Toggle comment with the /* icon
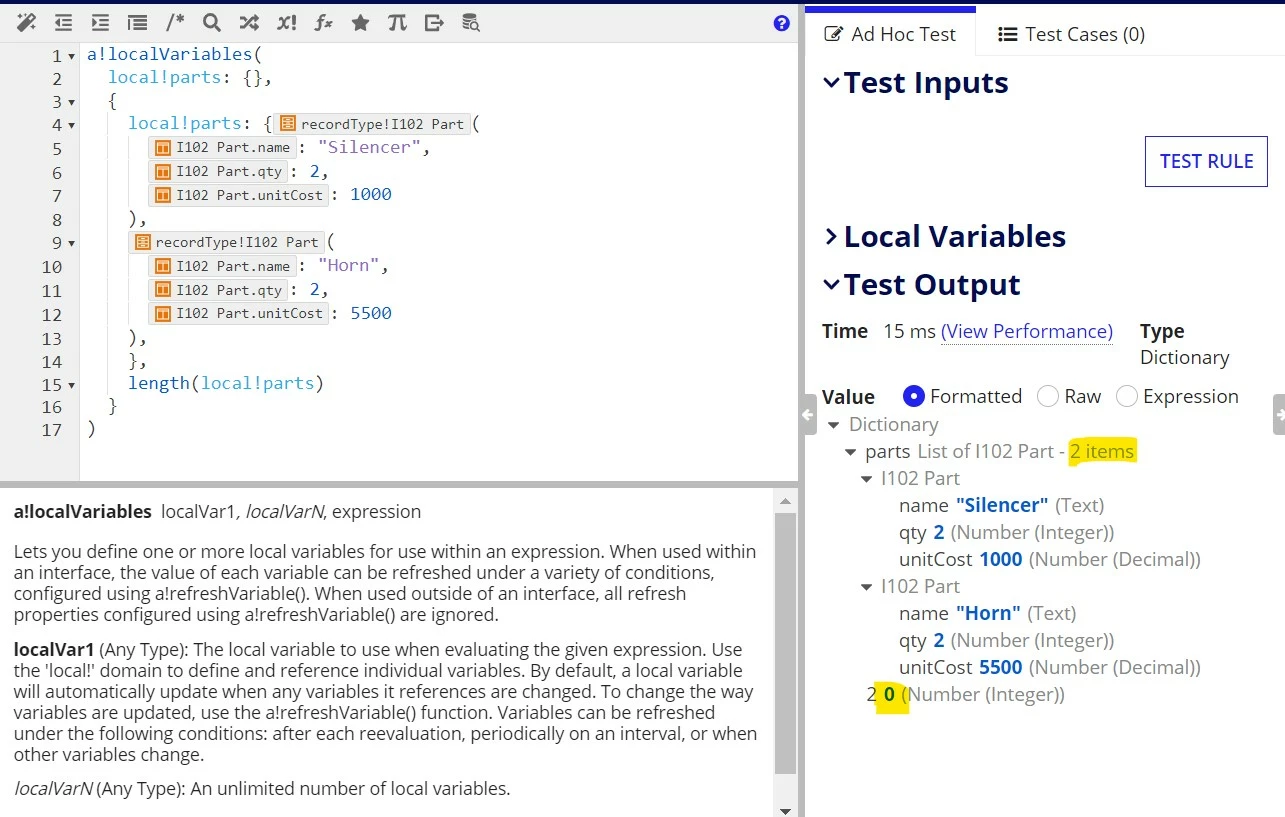 pos(175,22)
